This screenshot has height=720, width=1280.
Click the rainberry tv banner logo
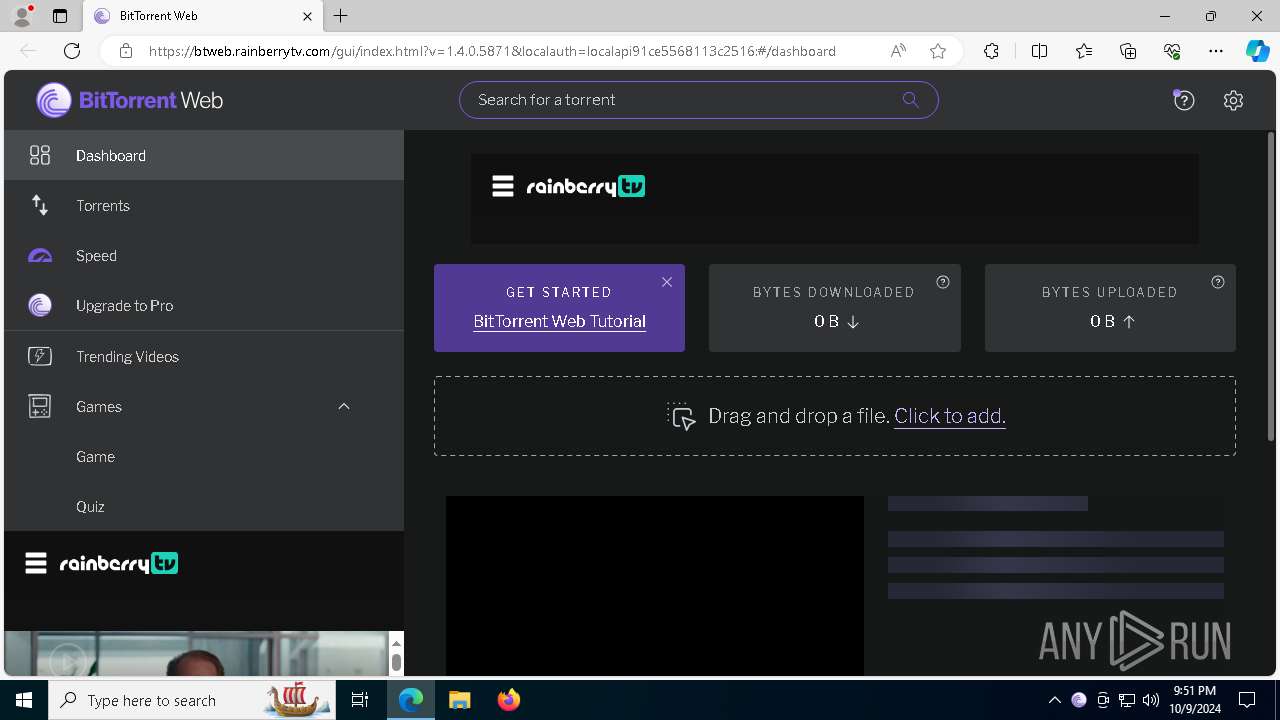pyautogui.click(x=586, y=186)
